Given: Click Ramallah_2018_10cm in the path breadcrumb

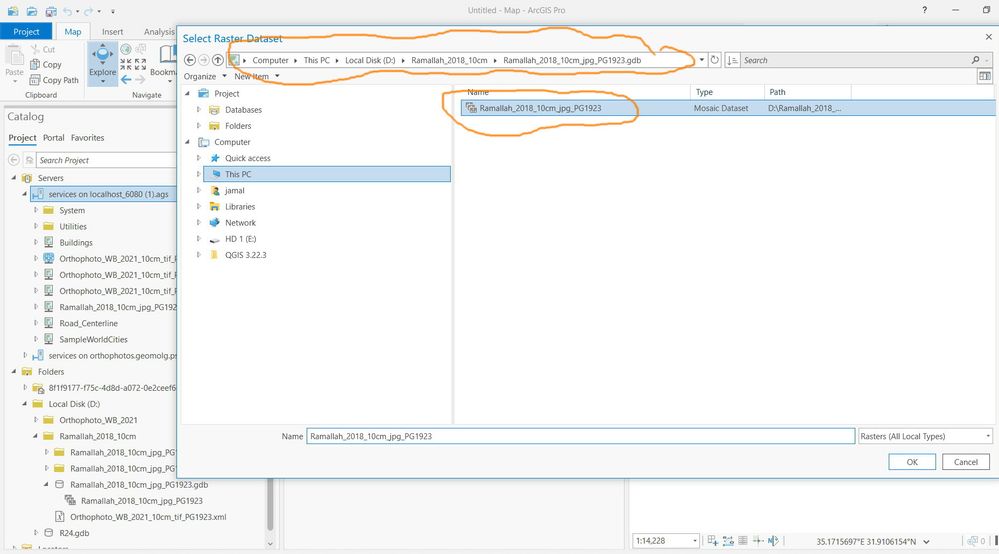Looking at the screenshot, I should [x=449, y=60].
